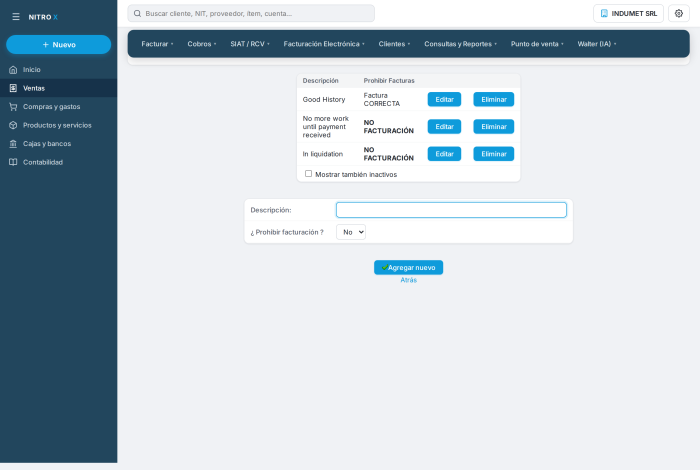Click the Prohibir Facturas column header
The height and width of the screenshot is (470, 700).
[x=389, y=81]
